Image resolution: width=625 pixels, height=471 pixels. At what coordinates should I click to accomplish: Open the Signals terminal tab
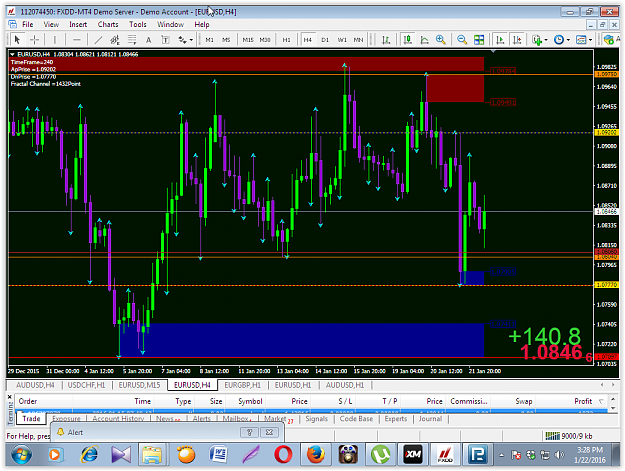pyautogui.click(x=316, y=418)
